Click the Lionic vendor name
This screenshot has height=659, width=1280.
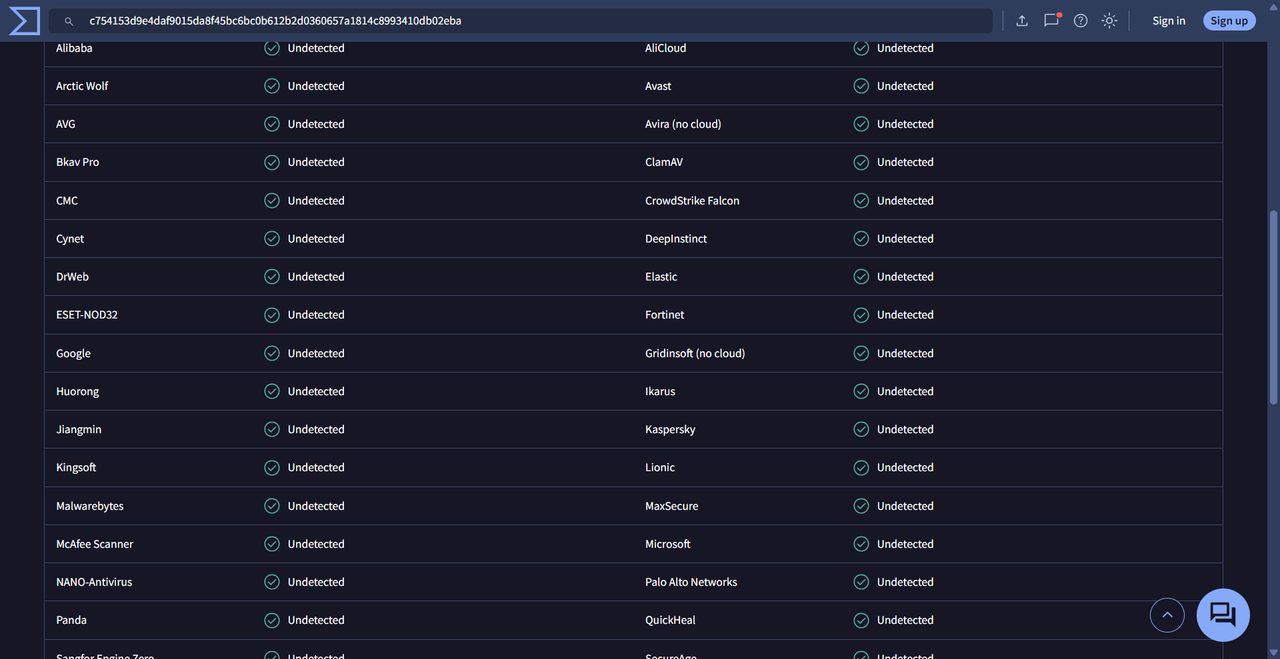click(660, 467)
